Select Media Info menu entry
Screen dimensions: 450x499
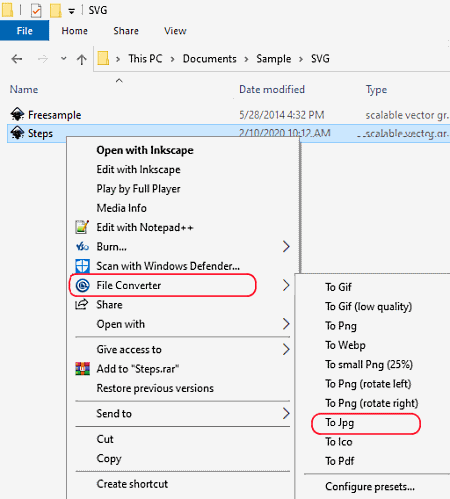tap(121, 208)
